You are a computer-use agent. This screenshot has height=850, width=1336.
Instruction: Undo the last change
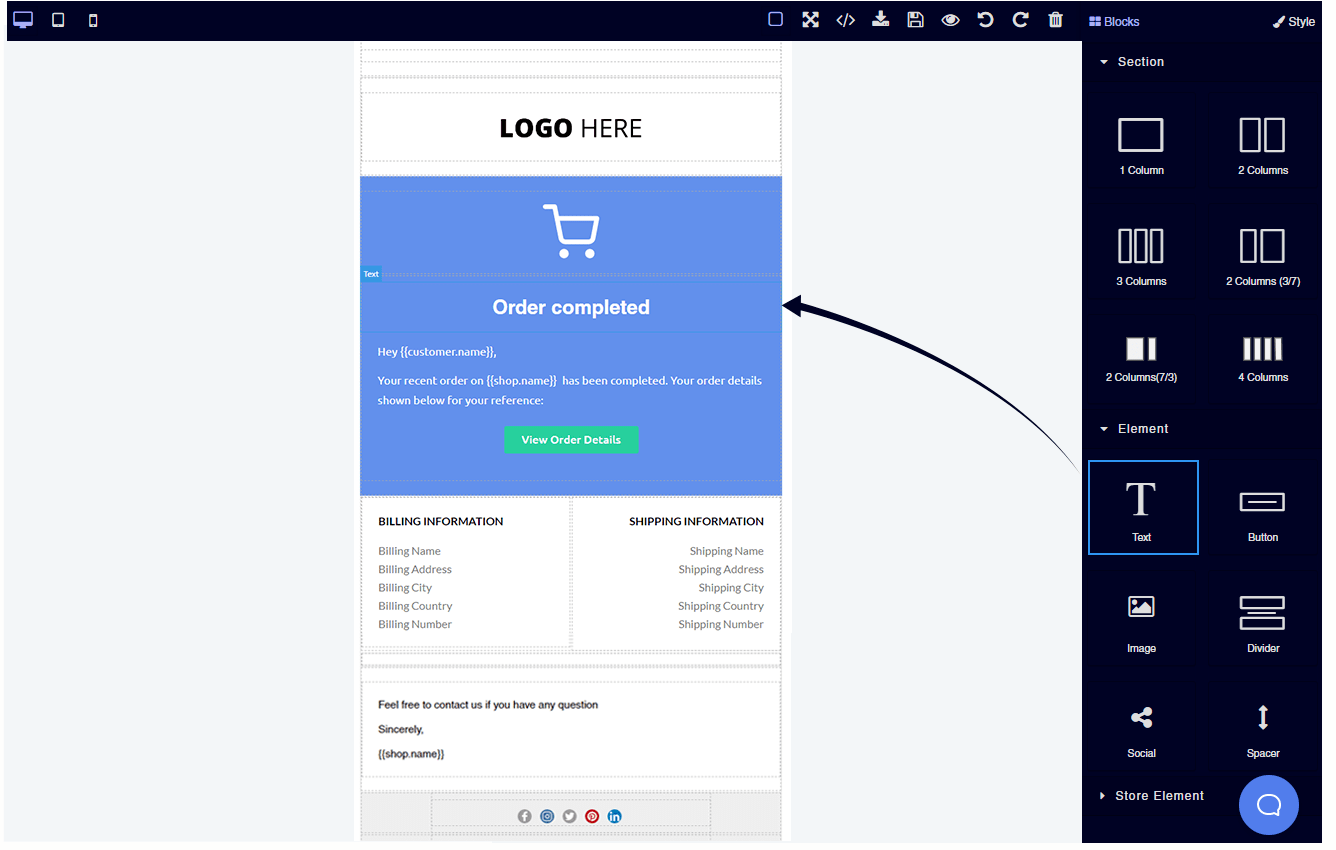pyautogui.click(x=985, y=19)
